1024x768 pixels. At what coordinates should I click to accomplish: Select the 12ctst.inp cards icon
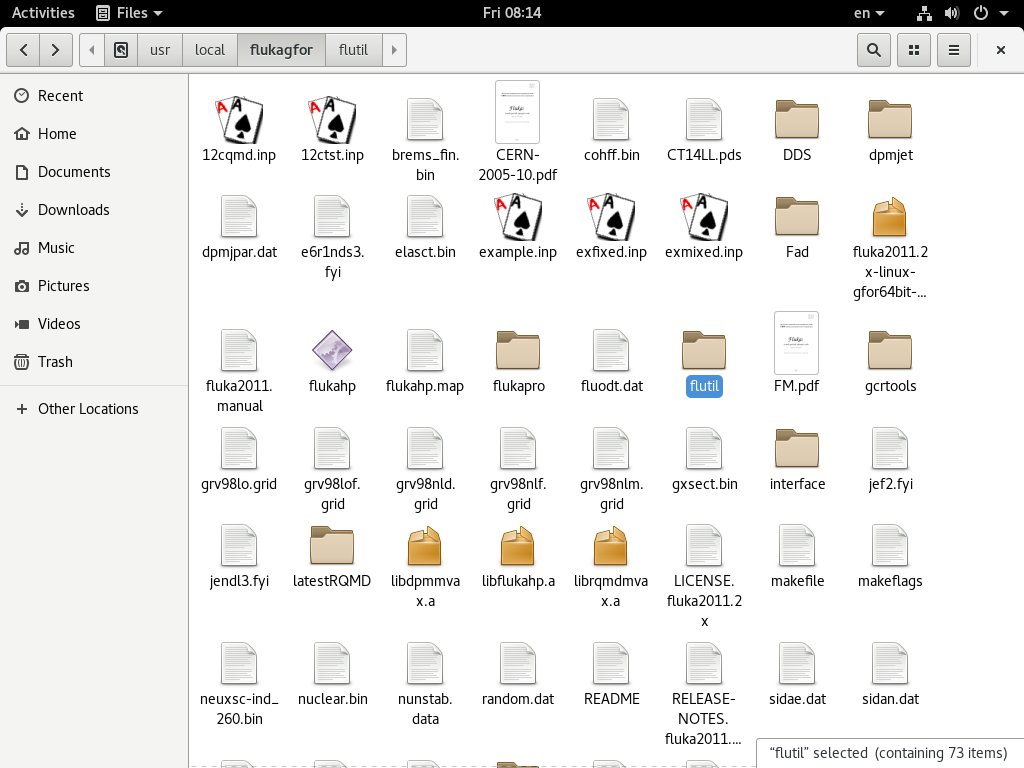click(332, 120)
